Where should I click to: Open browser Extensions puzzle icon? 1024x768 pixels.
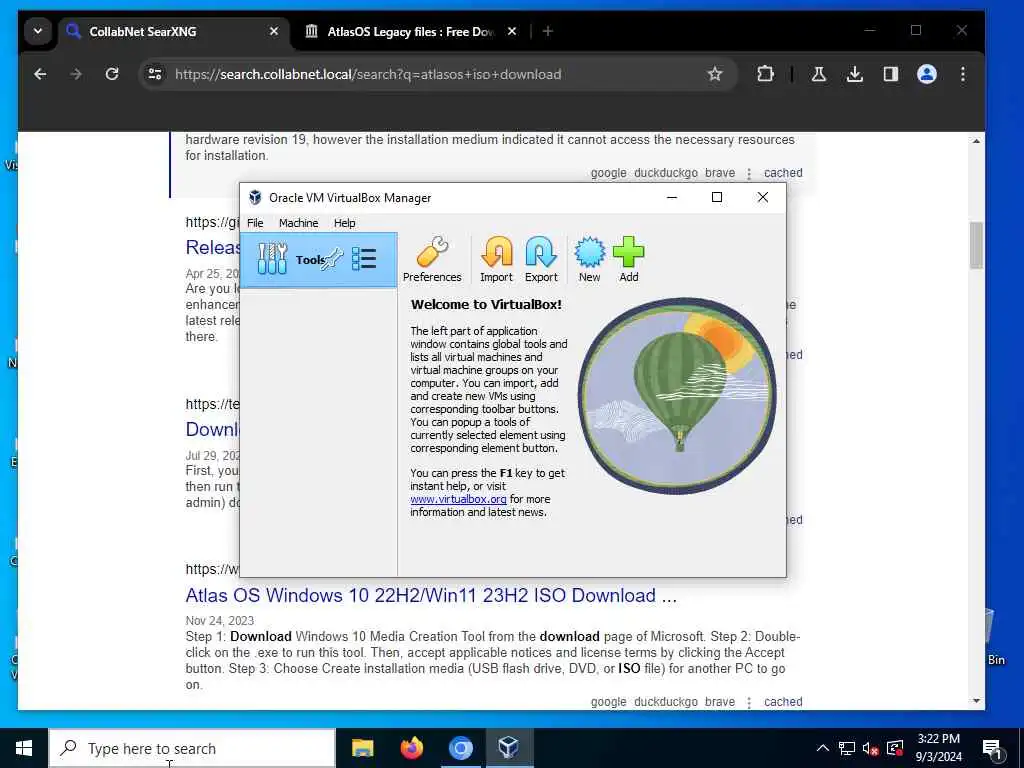[x=765, y=74]
